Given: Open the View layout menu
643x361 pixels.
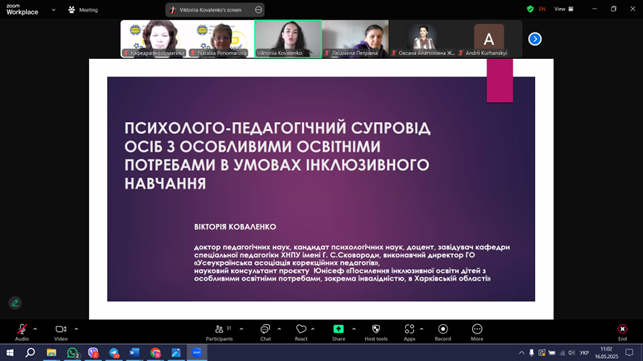Looking at the screenshot, I should [564, 9].
